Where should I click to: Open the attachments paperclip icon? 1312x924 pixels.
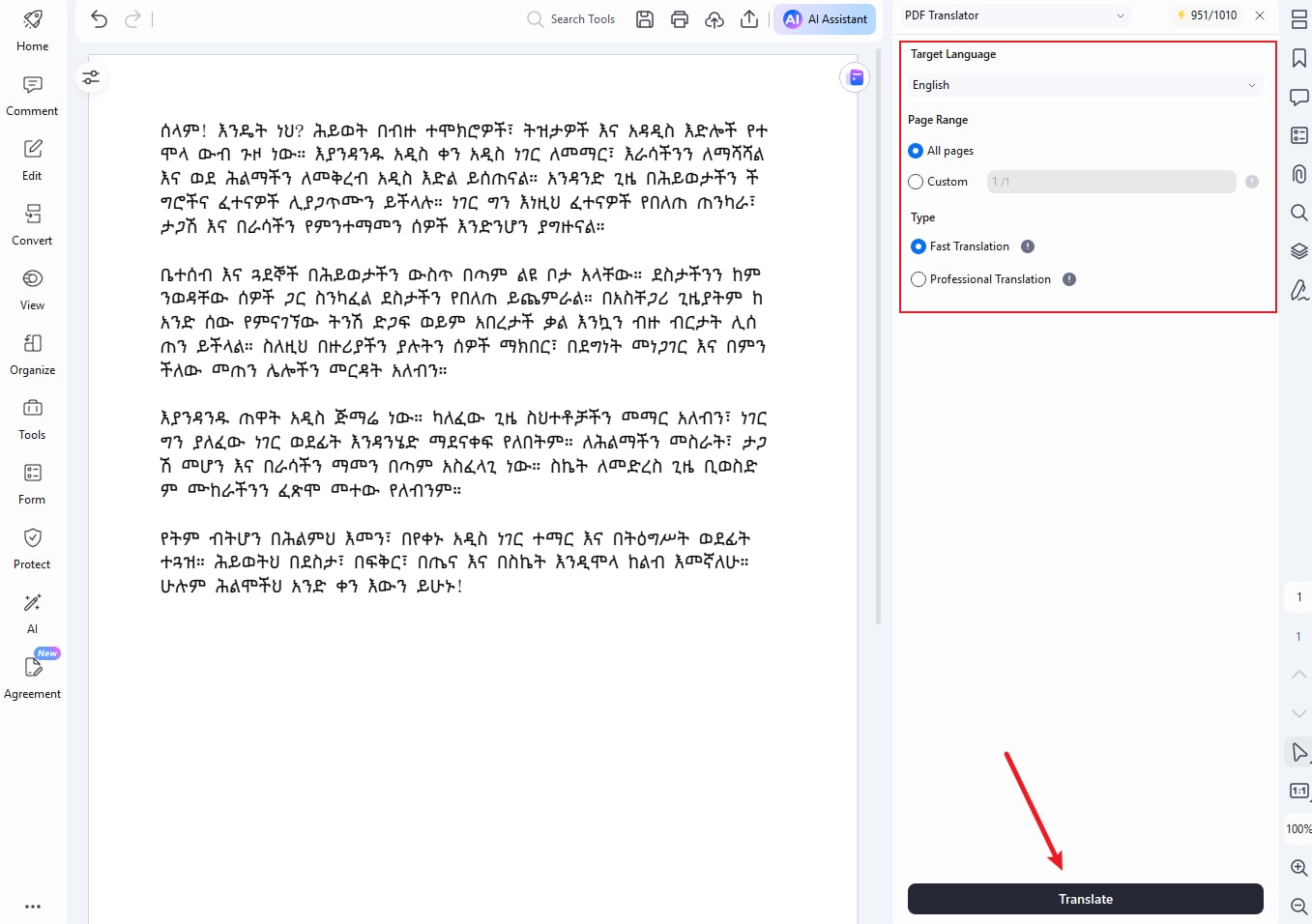click(1299, 174)
